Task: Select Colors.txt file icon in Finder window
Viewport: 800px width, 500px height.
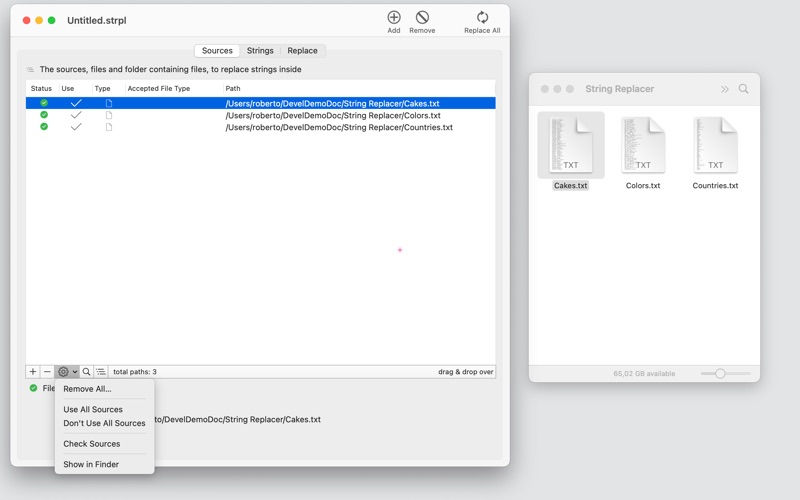Action: (643, 144)
